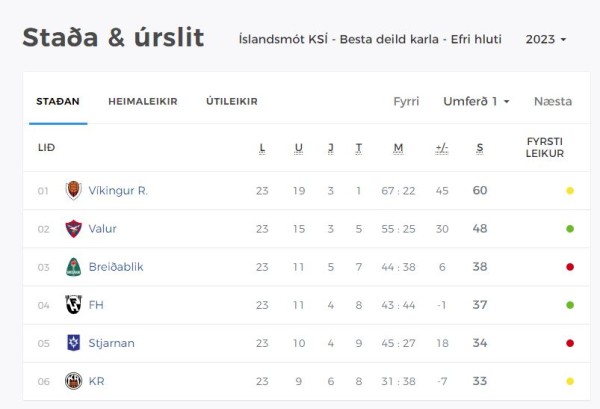Select the Staðan tab
Image resolution: width=600 pixels, height=409 pixels.
click(x=58, y=101)
